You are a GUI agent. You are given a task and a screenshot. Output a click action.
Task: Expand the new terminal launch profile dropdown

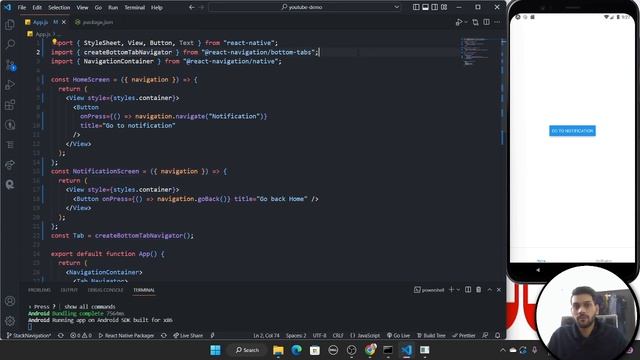coord(458,290)
